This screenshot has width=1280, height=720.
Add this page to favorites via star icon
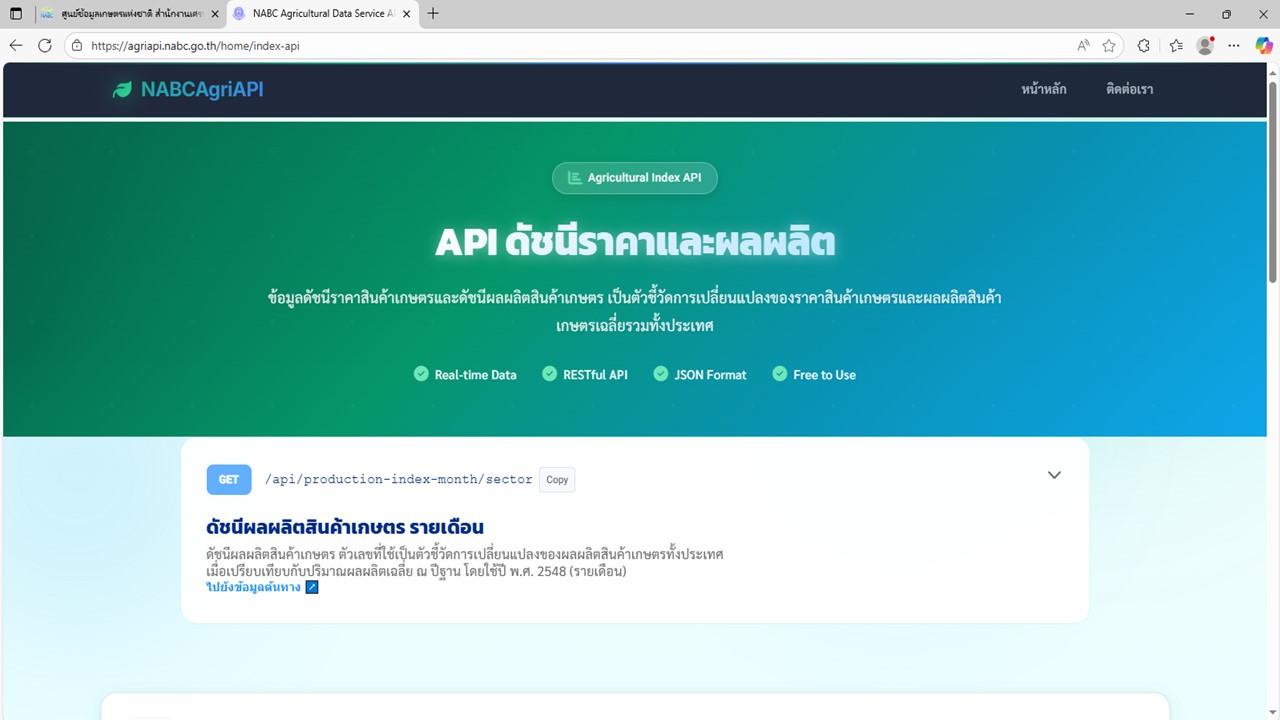[x=1110, y=45]
